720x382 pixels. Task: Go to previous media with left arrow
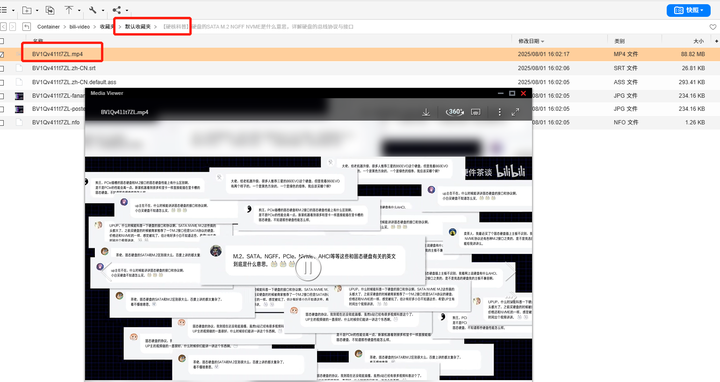tap(107, 271)
